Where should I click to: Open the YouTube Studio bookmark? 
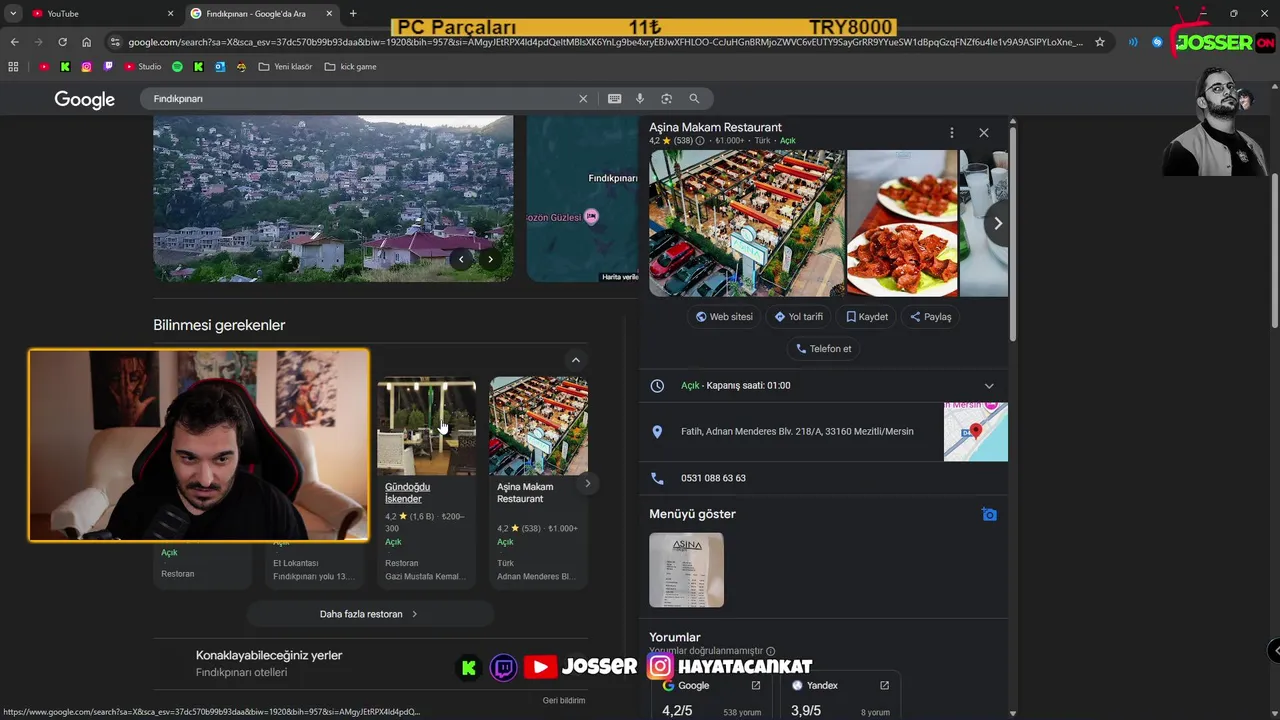(x=142, y=67)
